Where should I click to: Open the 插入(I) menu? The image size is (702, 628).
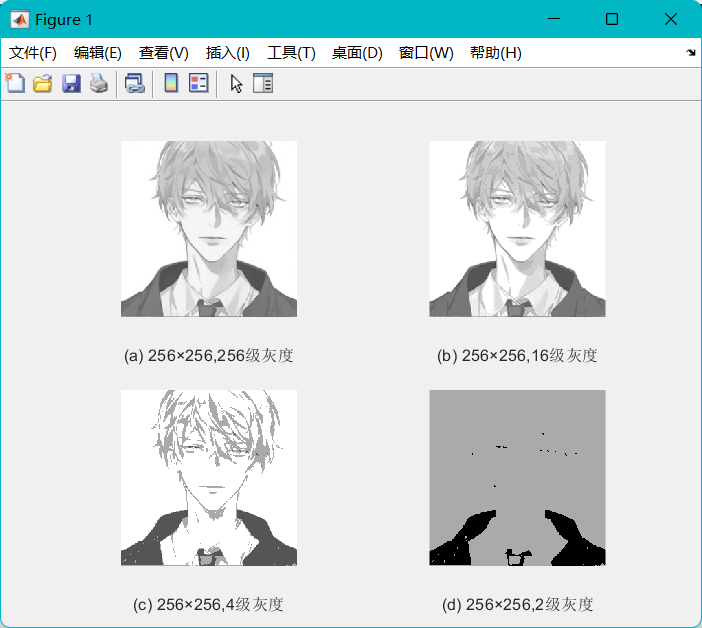pos(227,53)
